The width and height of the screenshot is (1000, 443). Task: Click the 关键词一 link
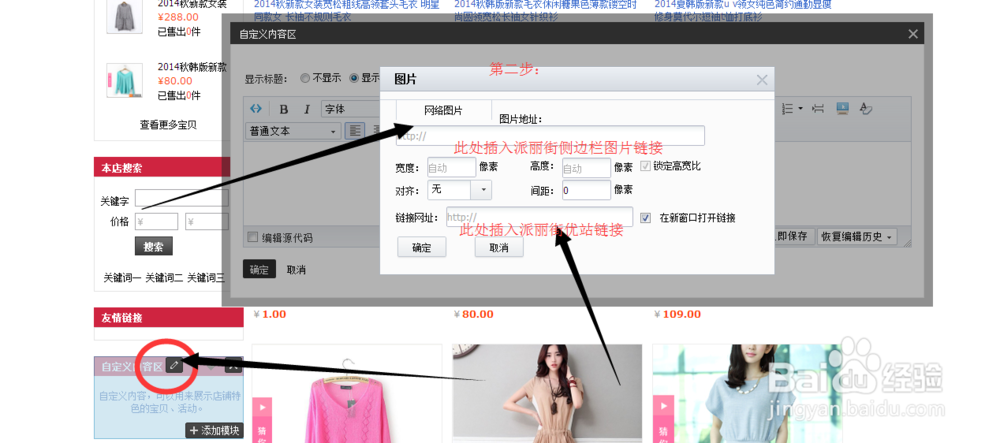point(122,278)
